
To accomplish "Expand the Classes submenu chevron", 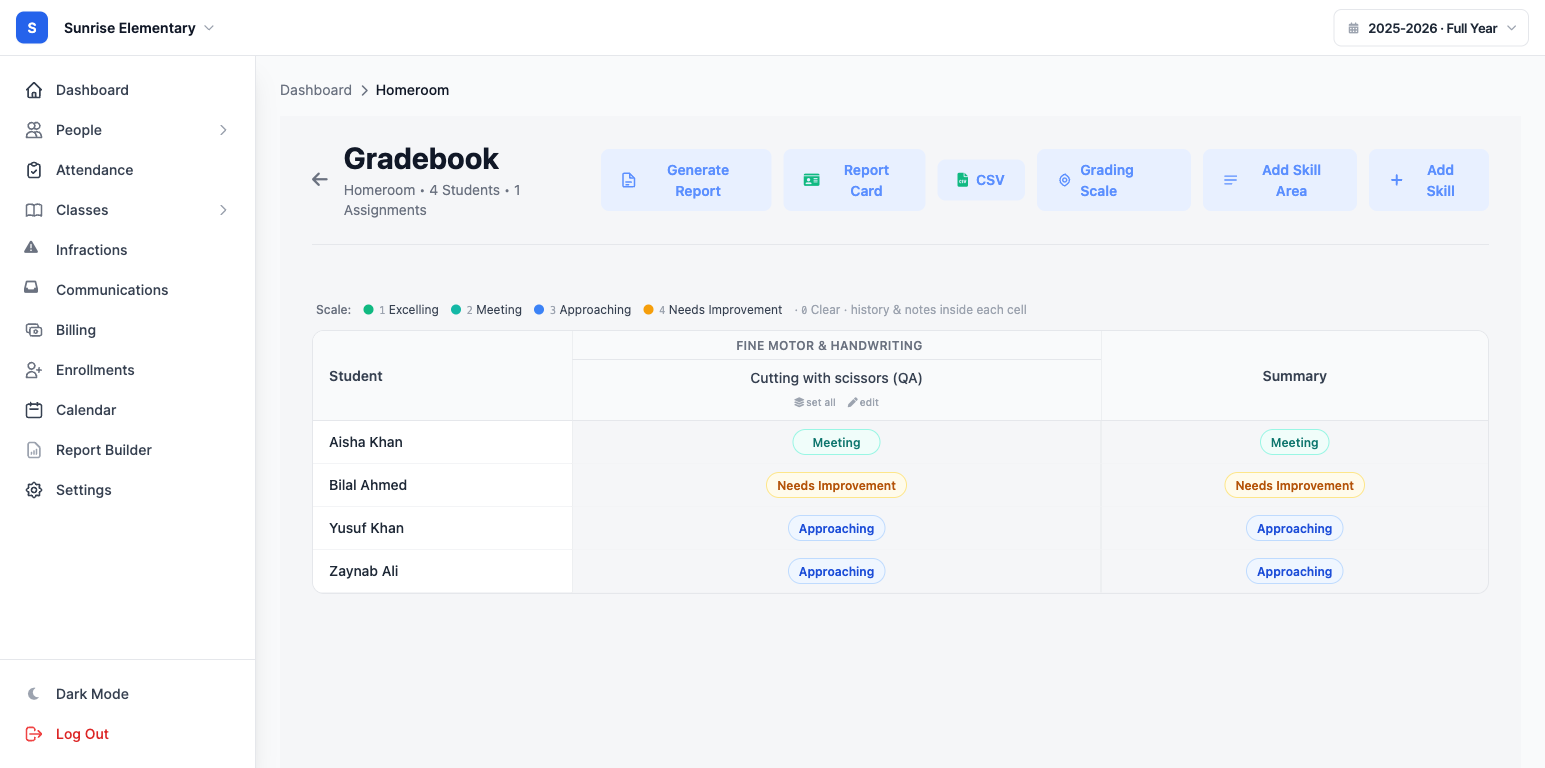I will (x=223, y=210).
